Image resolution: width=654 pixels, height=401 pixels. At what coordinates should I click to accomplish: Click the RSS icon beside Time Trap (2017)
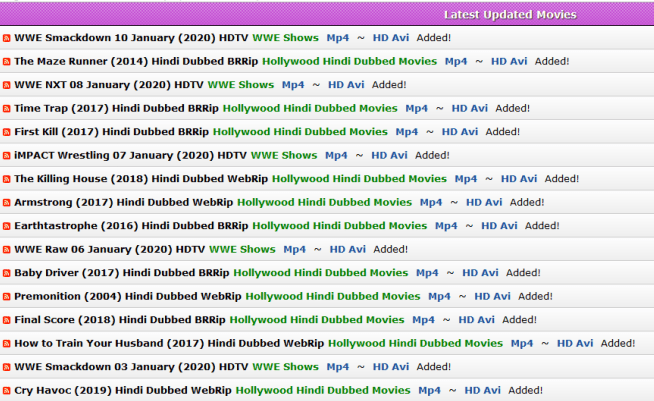[x=7, y=109]
